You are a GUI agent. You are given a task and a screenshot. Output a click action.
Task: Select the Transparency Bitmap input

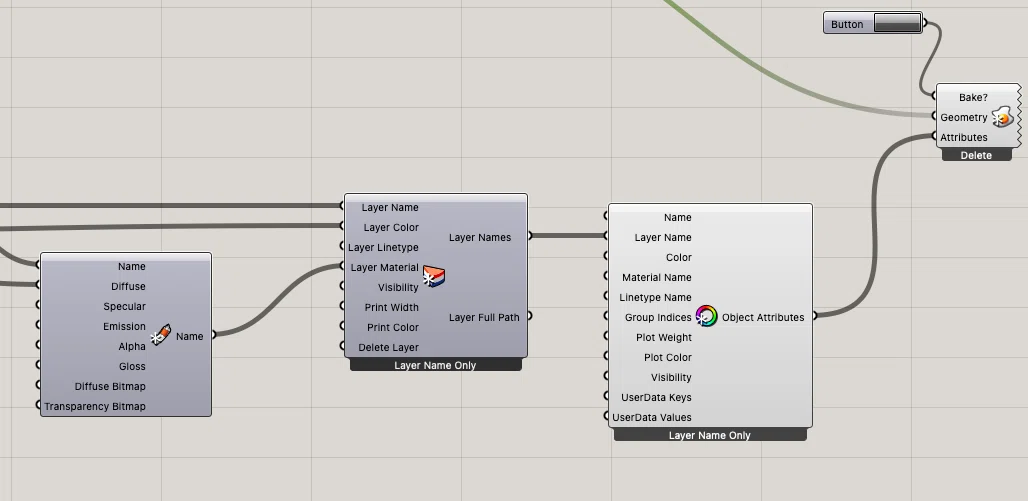point(95,407)
